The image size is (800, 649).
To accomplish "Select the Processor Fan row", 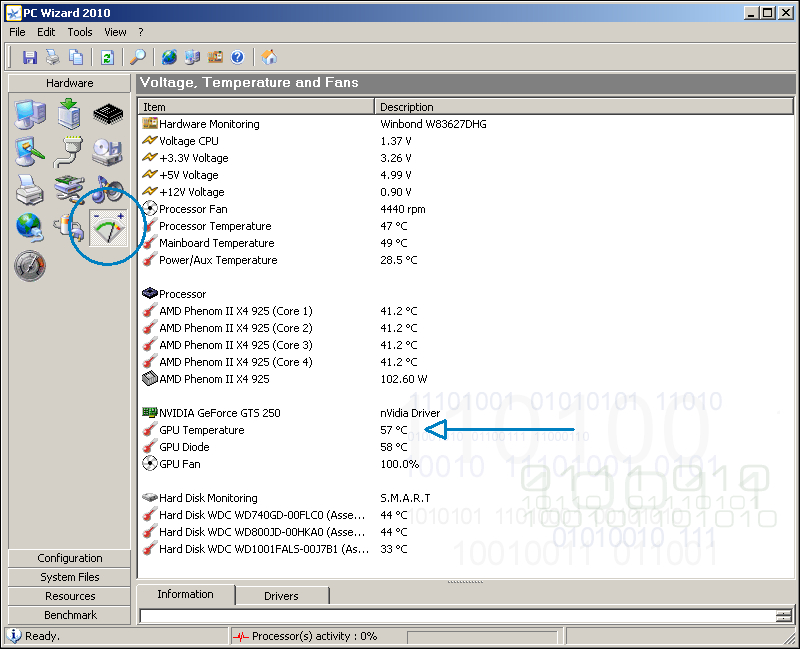I will [466, 209].
